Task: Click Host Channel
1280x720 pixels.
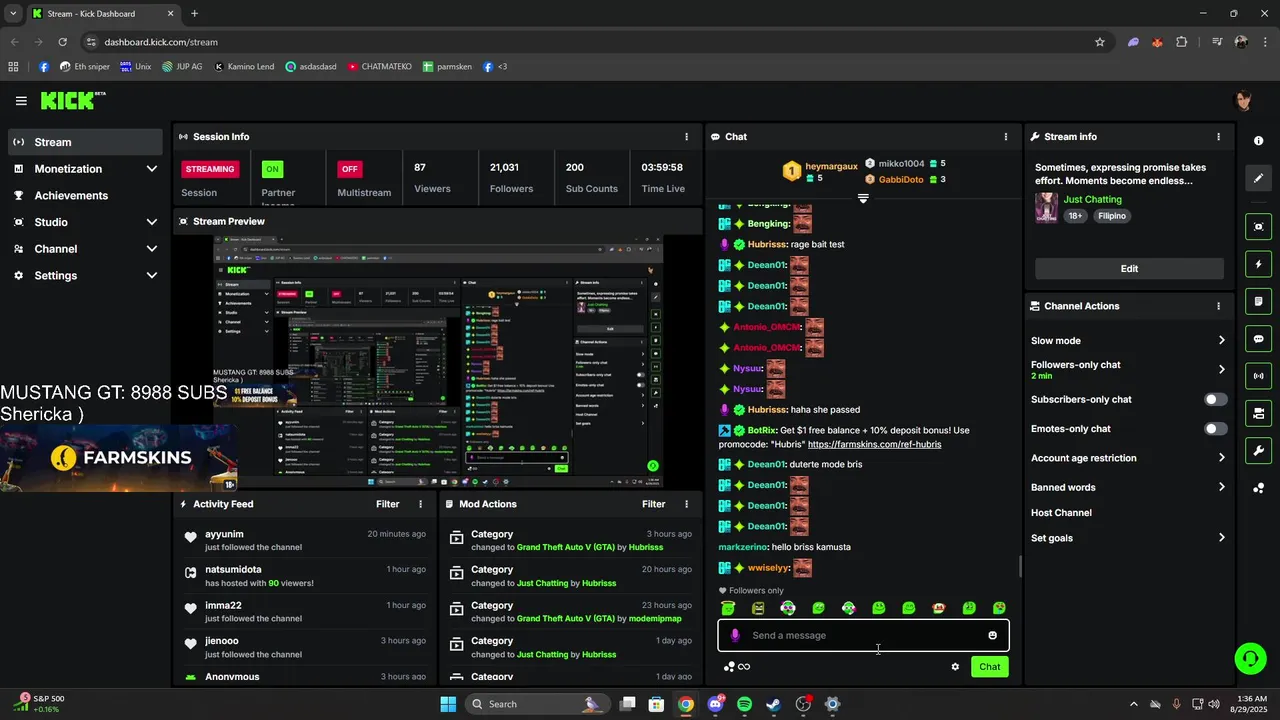Action: tap(1061, 513)
